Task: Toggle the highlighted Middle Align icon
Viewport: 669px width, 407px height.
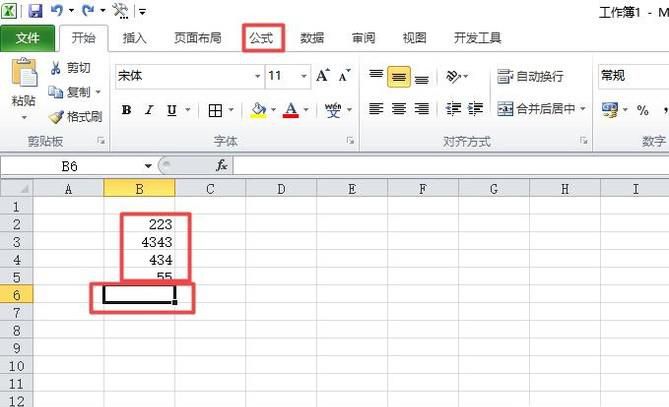Action: pos(399,77)
